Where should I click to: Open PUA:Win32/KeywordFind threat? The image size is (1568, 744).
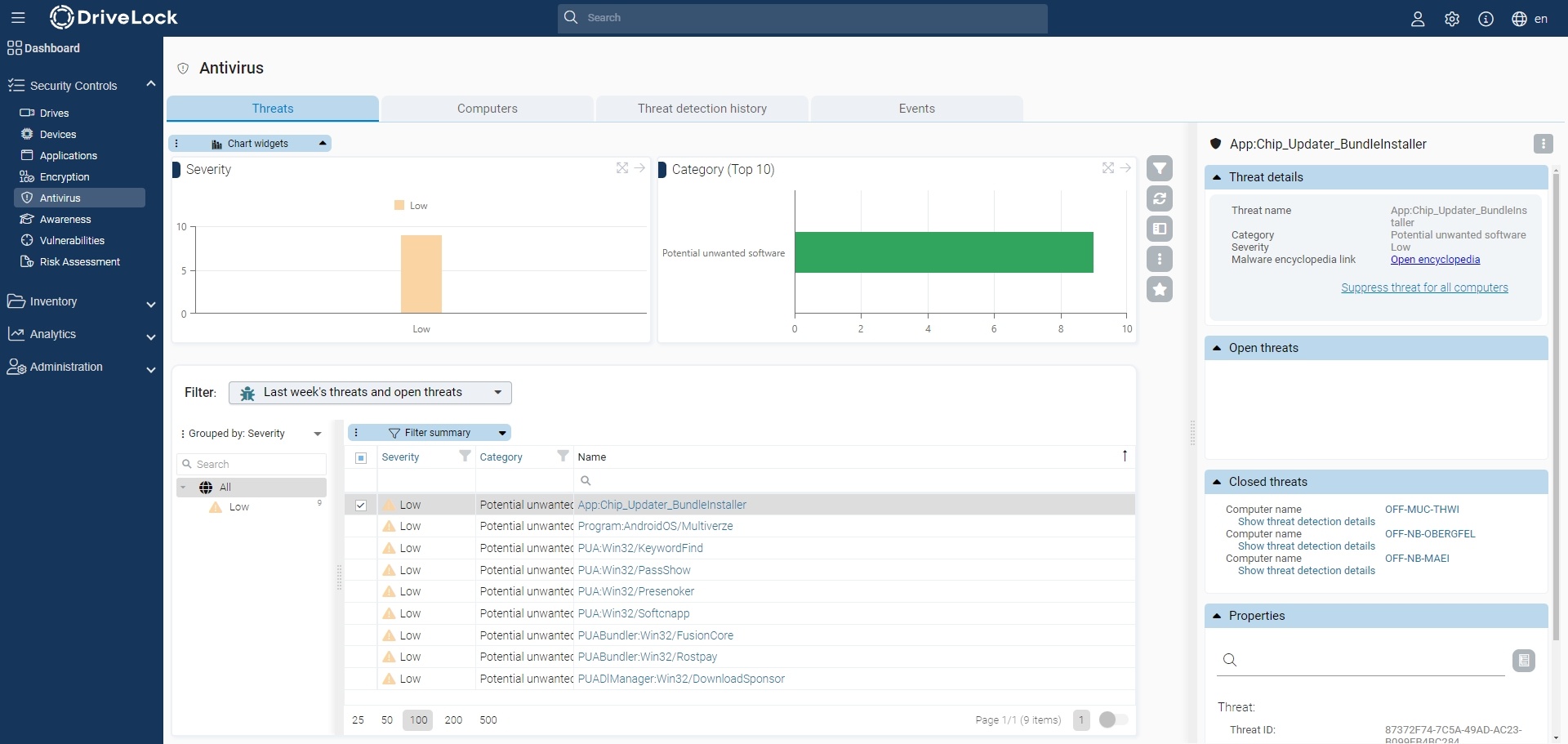[640, 548]
